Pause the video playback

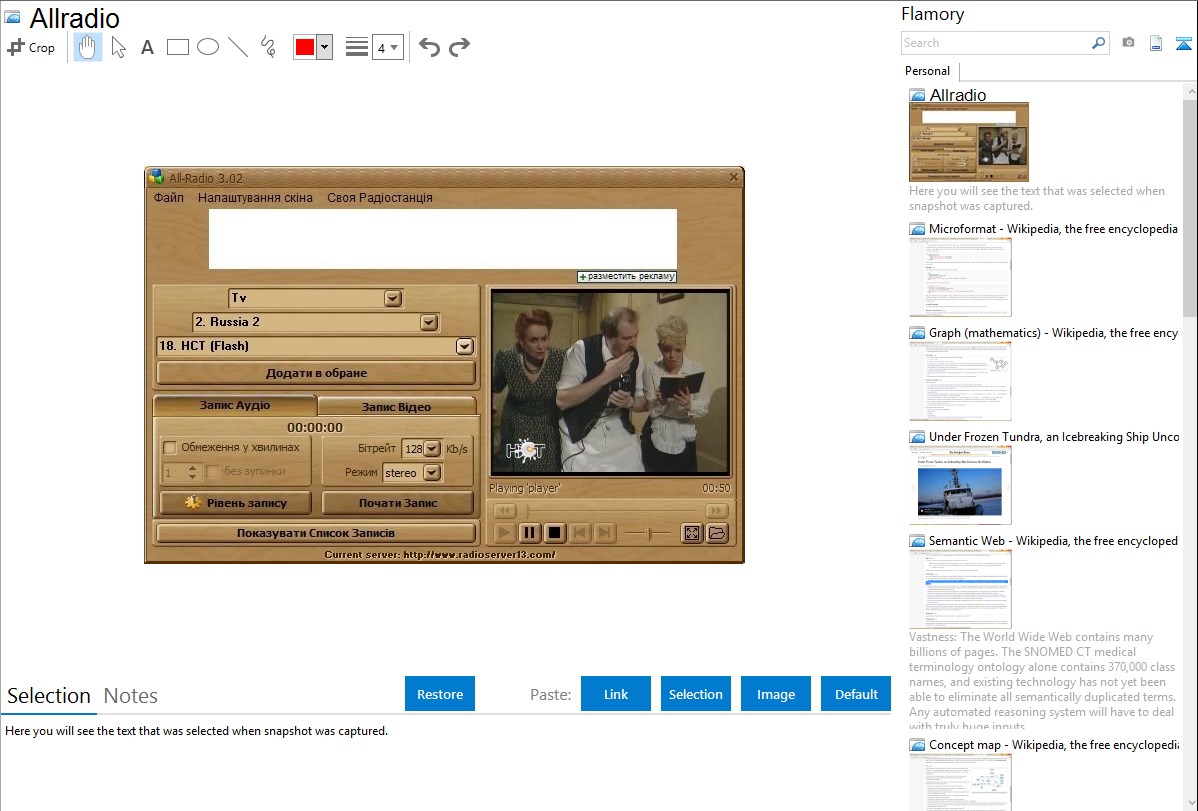point(529,533)
